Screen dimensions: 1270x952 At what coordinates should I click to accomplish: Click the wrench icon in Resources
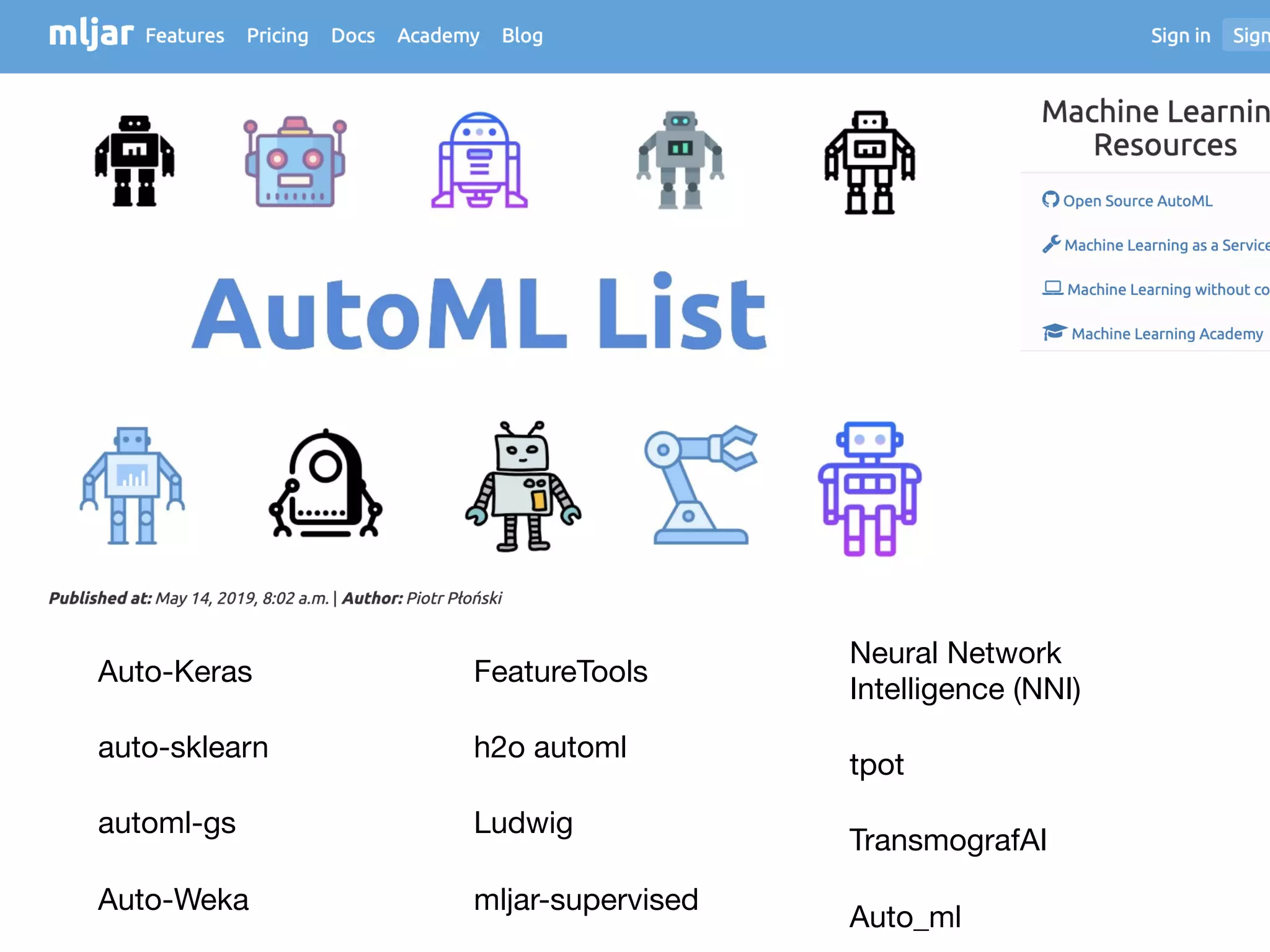1051,244
